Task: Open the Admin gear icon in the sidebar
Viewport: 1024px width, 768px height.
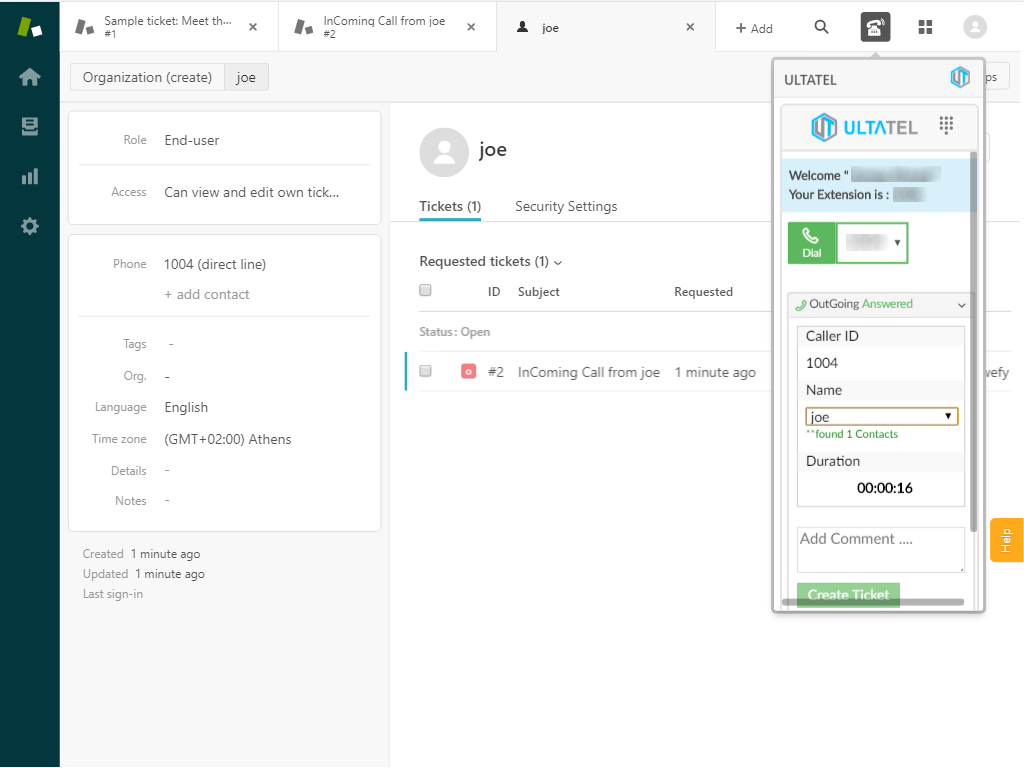Action: 29,226
